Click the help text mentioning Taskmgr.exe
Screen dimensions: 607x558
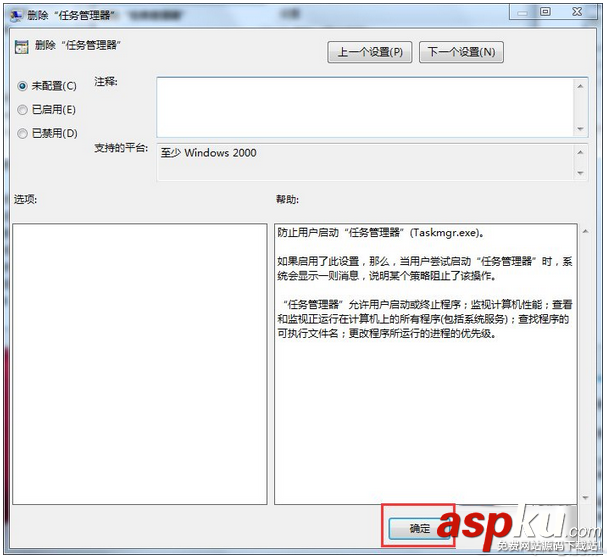click(x=380, y=233)
